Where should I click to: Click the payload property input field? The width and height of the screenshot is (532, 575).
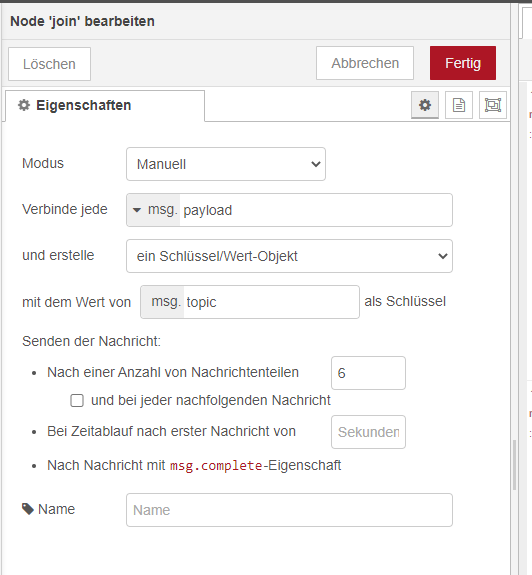(316, 210)
